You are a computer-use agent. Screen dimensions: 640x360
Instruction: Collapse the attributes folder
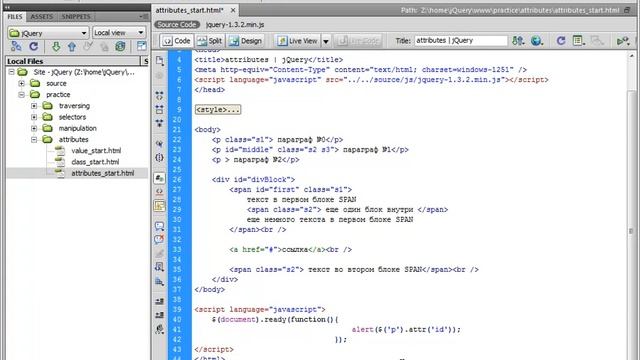tap(34, 140)
